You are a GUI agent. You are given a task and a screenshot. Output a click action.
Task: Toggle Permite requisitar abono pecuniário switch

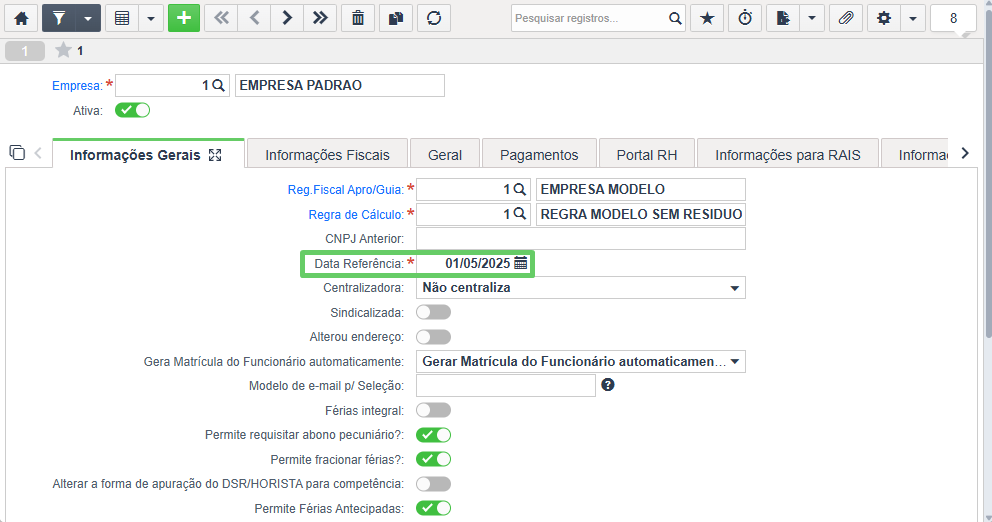(x=433, y=435)
